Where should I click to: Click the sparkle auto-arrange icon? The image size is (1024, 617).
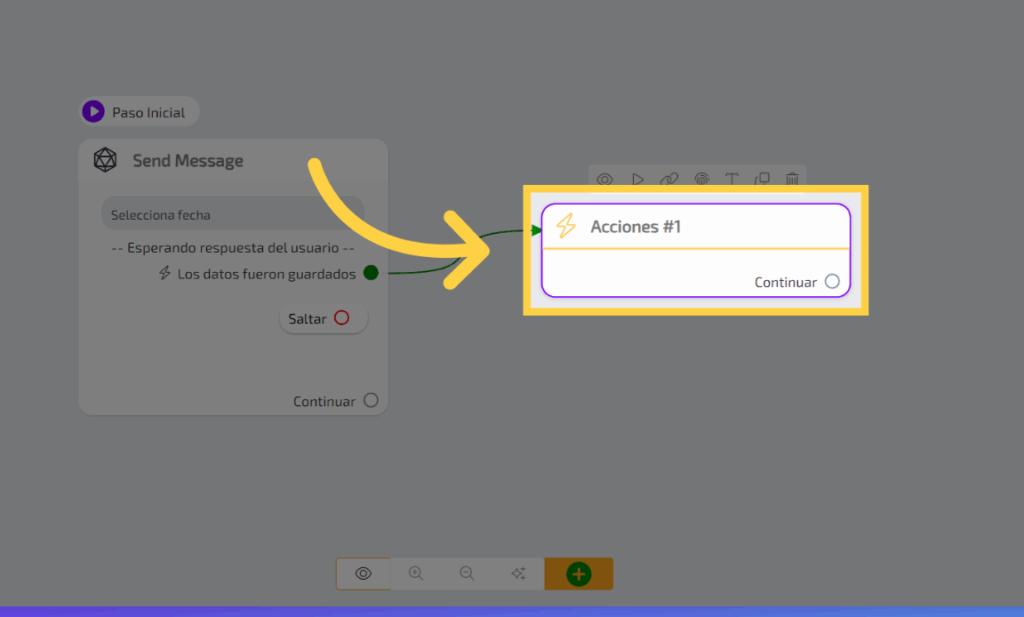(x=518, y=574)
